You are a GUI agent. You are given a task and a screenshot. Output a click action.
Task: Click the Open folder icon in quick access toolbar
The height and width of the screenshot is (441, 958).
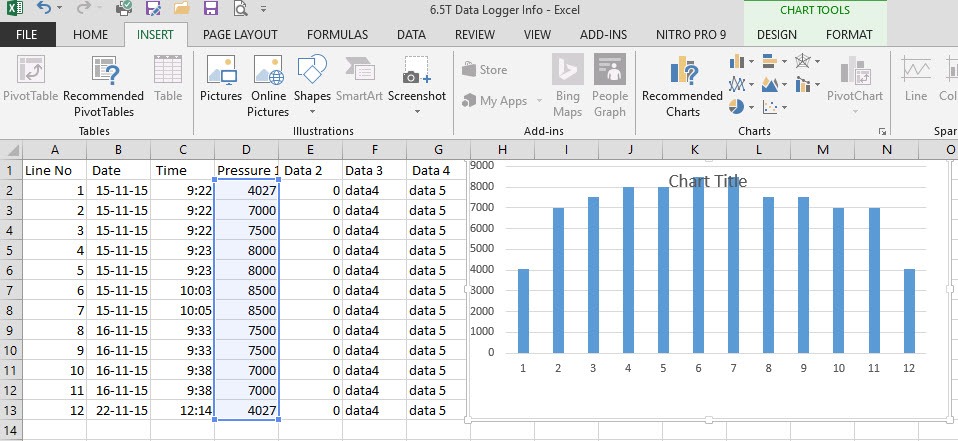coord(182,10)
